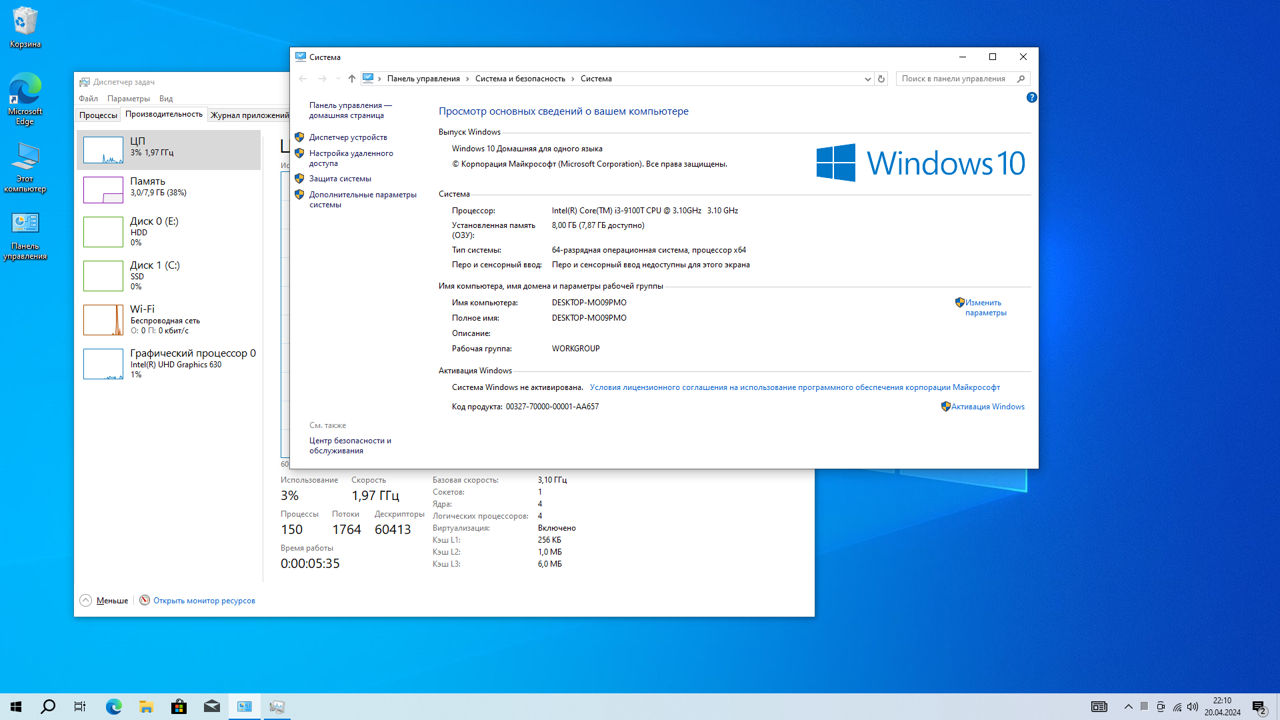Click the Control Panel taskbar window button
Image resolution: width=1280 pixels, height=720 pixels.
point(245,707)
